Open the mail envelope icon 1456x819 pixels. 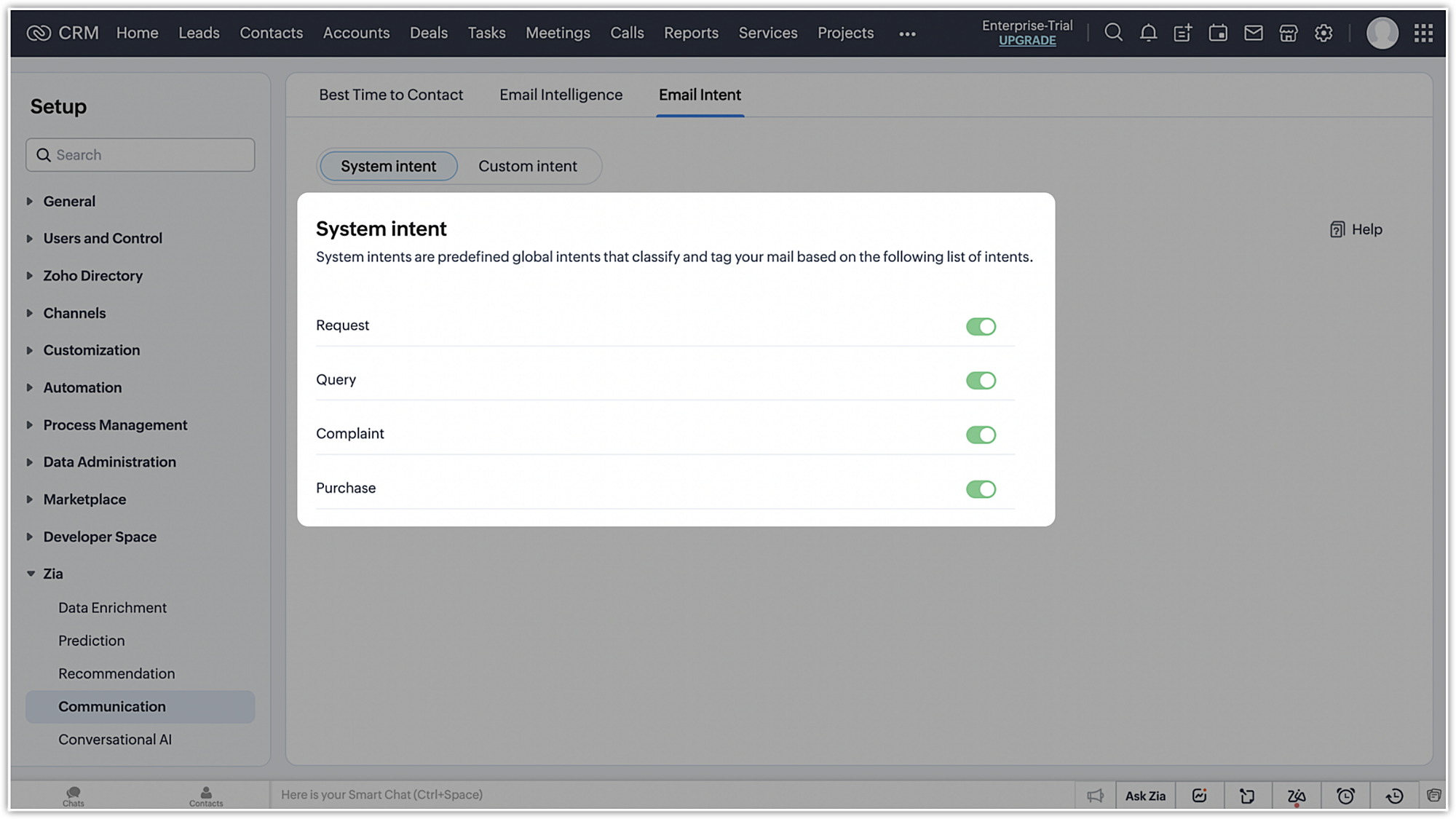pyautogui.click(x=1253, y=33)
